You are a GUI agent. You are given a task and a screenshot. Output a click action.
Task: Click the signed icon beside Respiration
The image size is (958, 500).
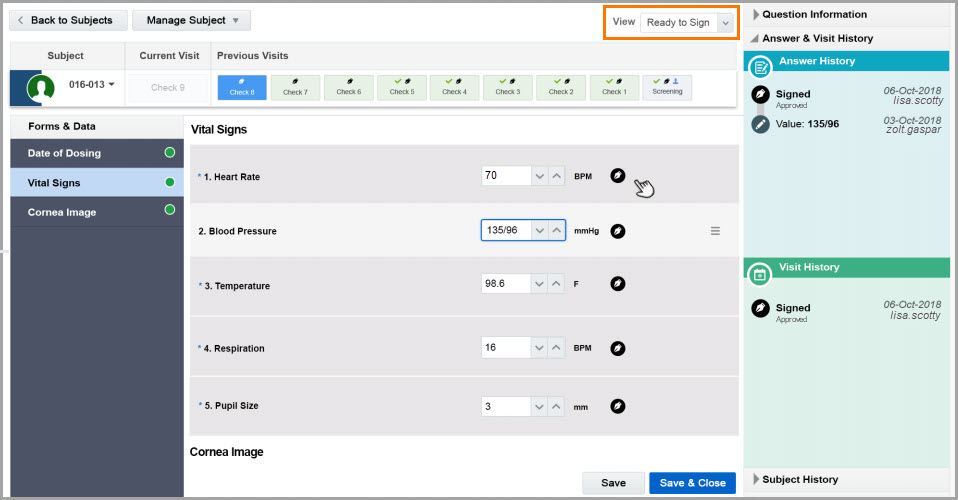618,348
